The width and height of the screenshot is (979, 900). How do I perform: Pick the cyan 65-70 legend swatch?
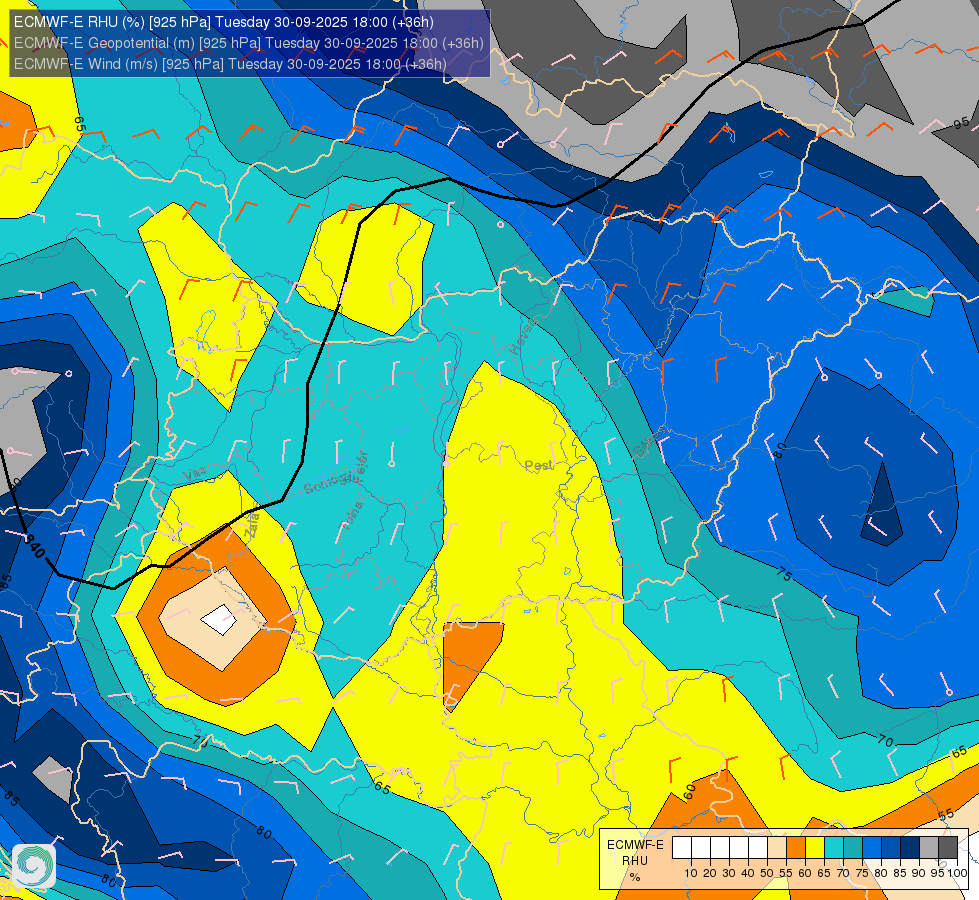pyautogui.click(x=834, y=848)
